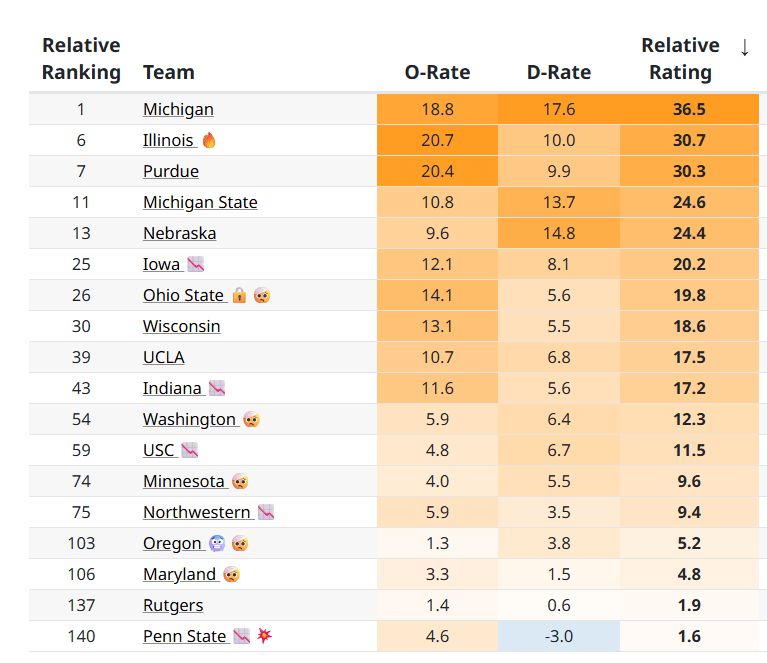Click the sort arrow beside Relative Rating

[744, 48]
